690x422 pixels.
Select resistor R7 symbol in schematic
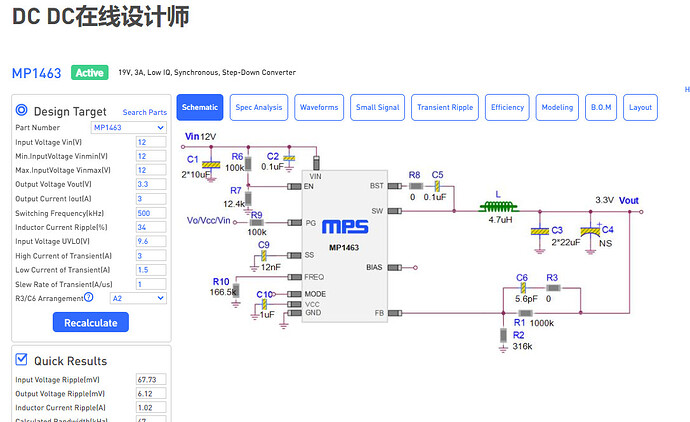tap(248, 198)
